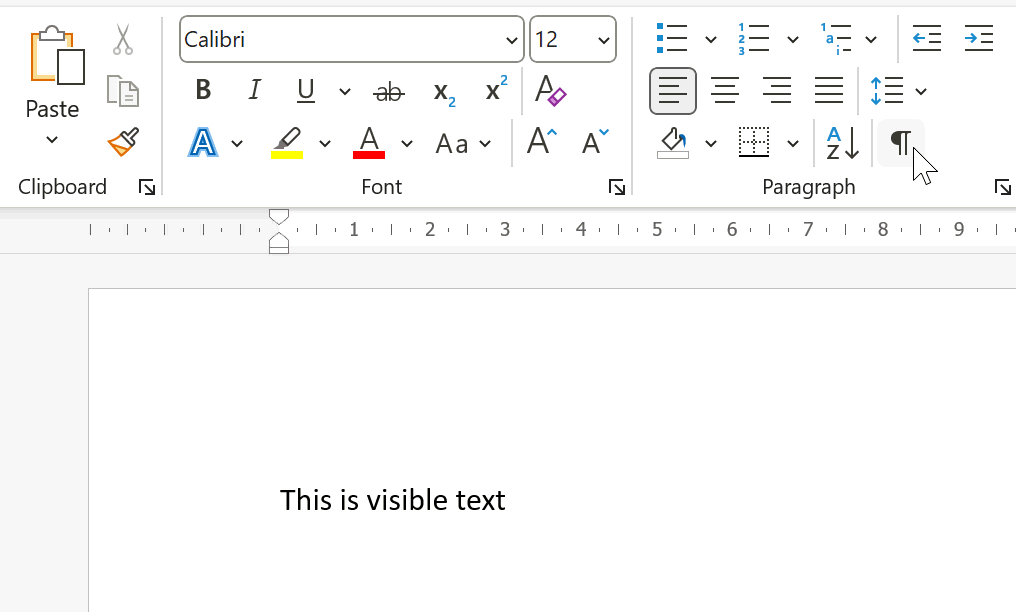The width and height of the screenshot is (1016, 612).
Task: Click the Decrease Indent icon
Action: 926,39
